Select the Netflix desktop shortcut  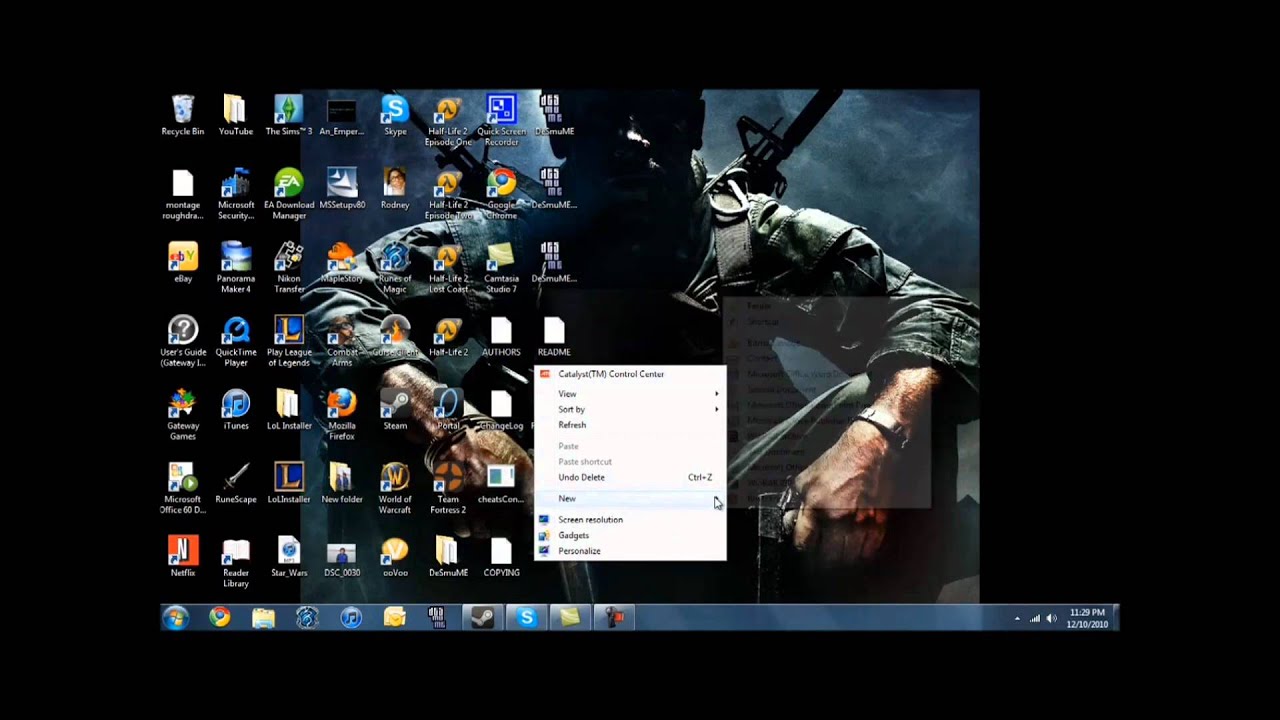(x=182, y=557)
